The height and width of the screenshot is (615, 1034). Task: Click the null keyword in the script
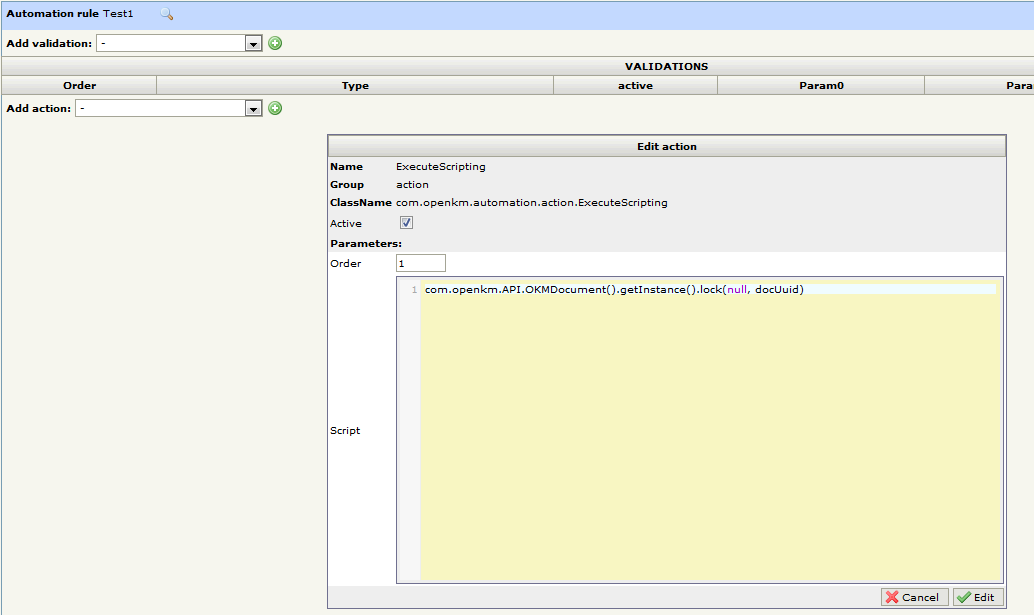point(736,290)
